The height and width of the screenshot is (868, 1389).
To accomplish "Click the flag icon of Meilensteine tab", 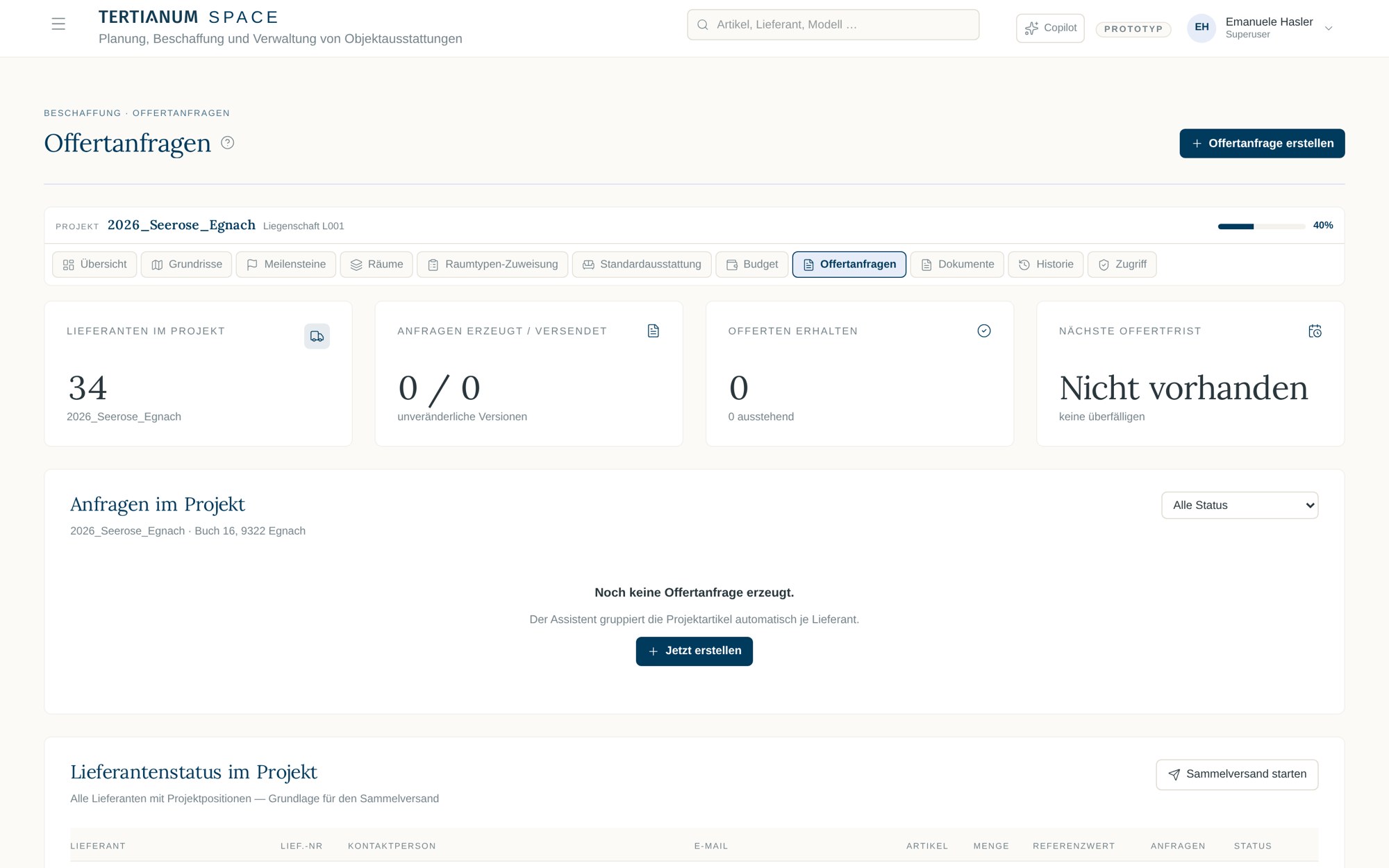I will pos(252,265).
